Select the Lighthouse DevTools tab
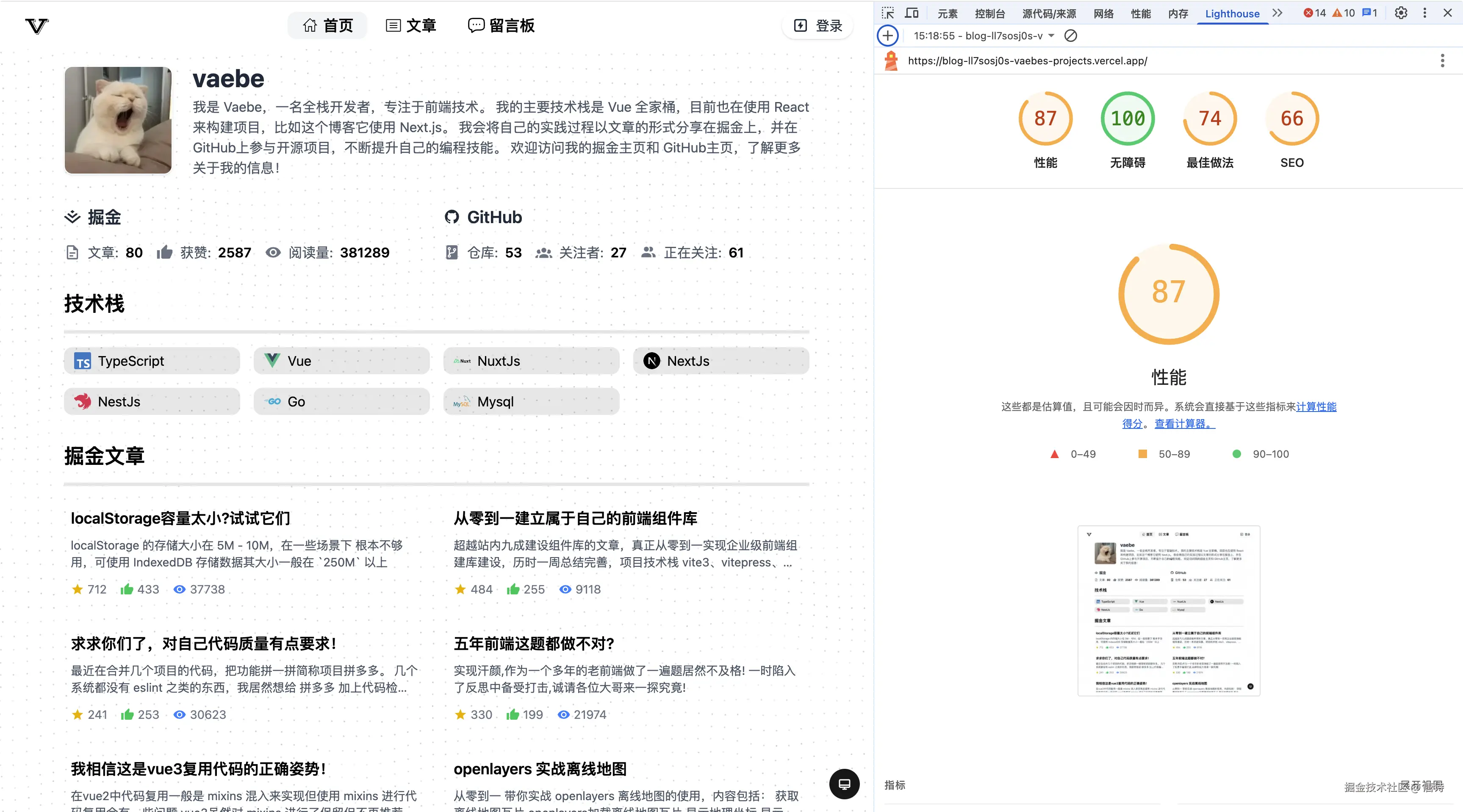Viewport: 1463px width, 812px height. coord(1233,14)
